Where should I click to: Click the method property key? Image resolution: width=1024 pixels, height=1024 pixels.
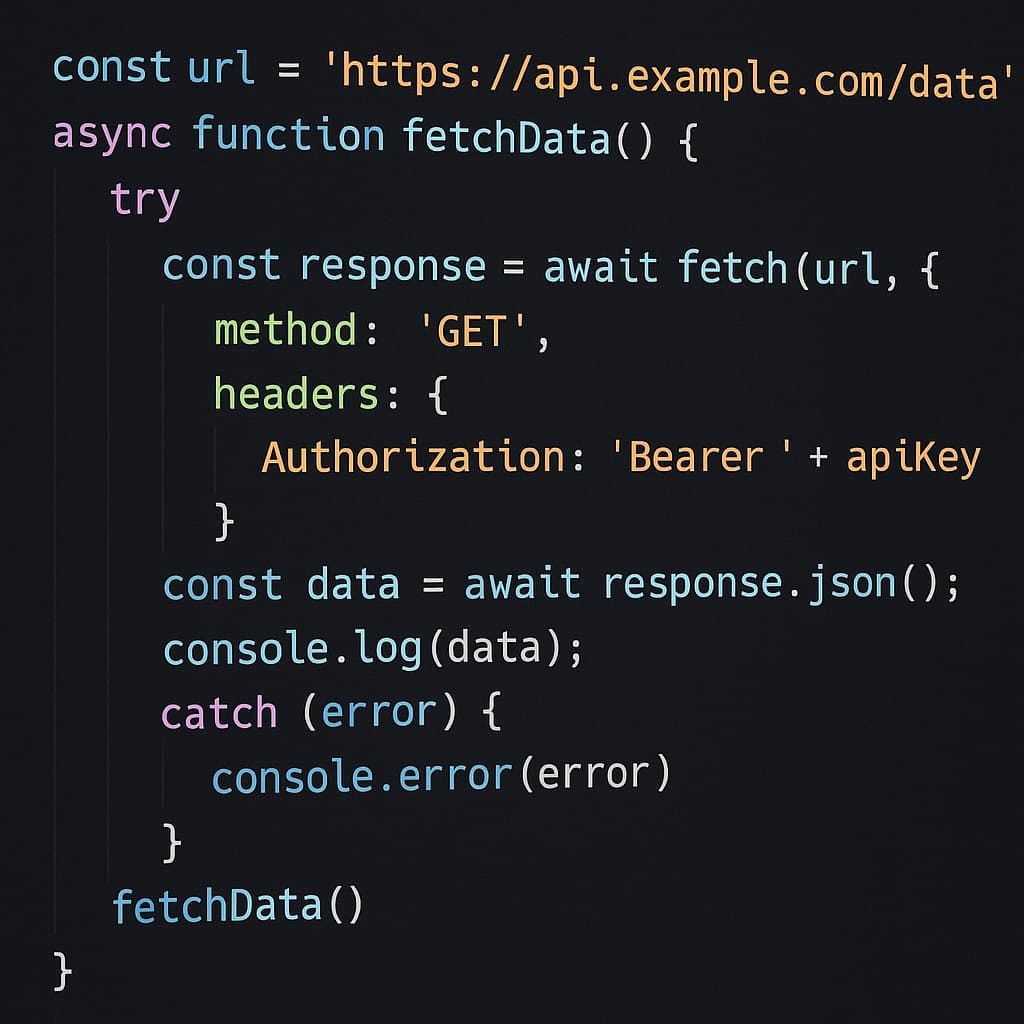pos(285,329)
